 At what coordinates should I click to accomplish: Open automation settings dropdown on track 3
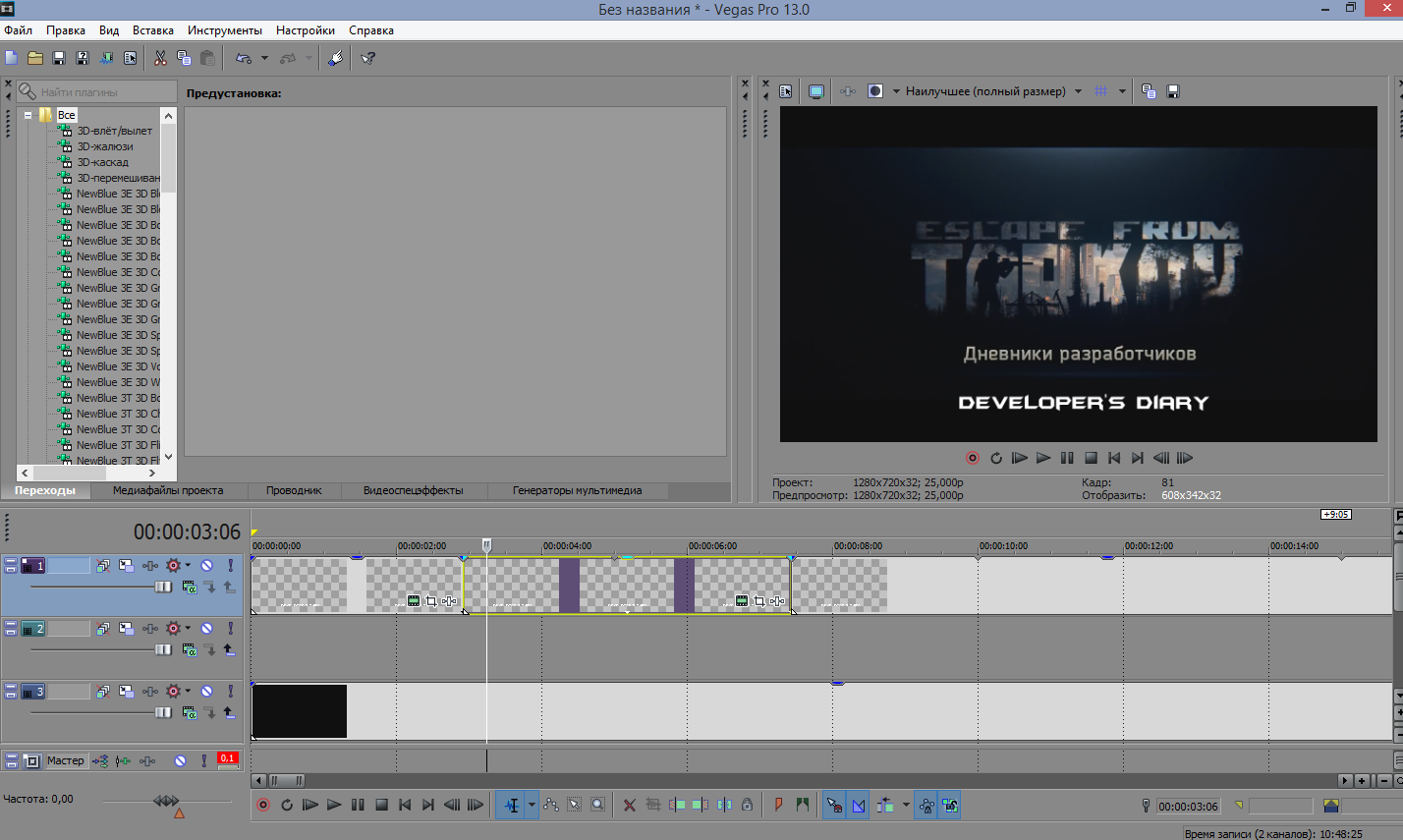188,691
